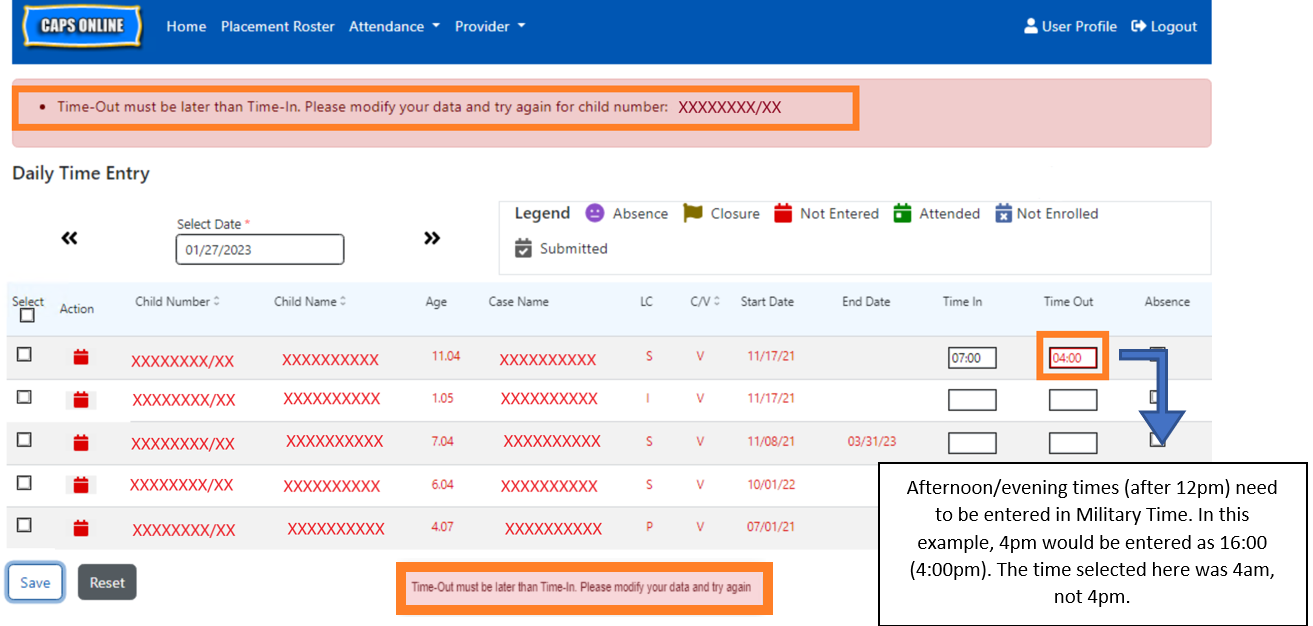
Task: Click the Logout arrow icon
Action: pos(1138,27)
